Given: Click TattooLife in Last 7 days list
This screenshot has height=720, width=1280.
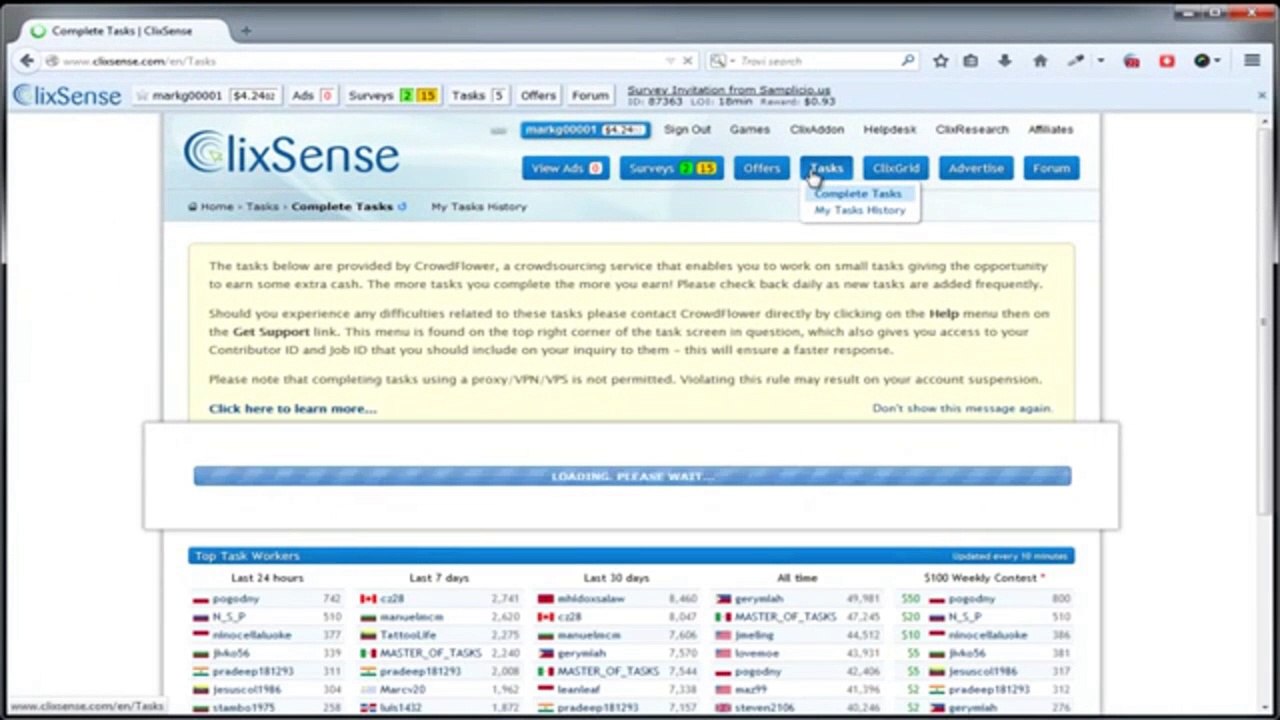Looking at the screenshot, I should tap(408, 635).
